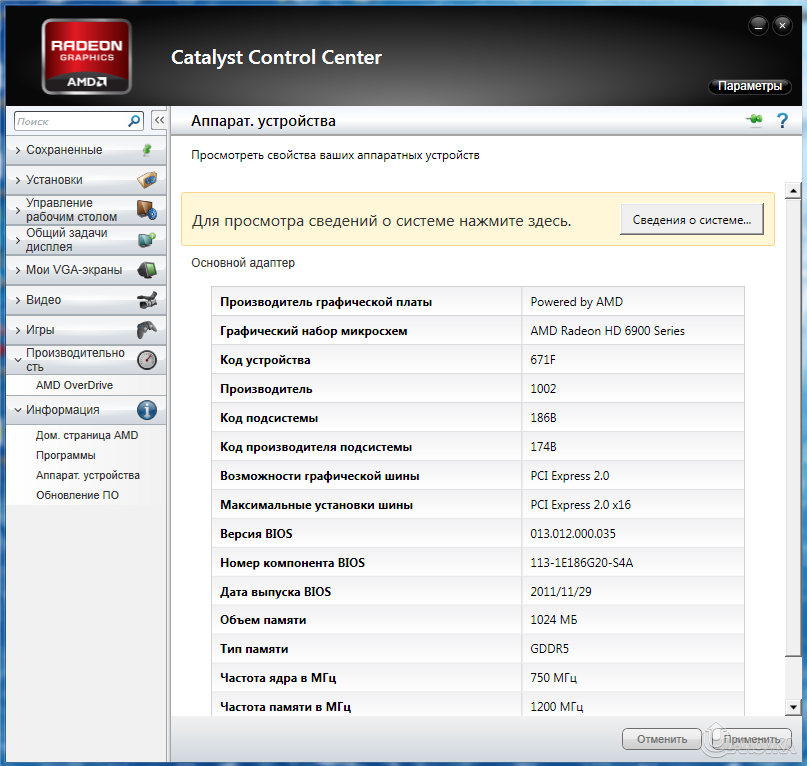807x766 pixels.
Task: Collapse the sidebar with double-arrow button
Action: (158, 121)
